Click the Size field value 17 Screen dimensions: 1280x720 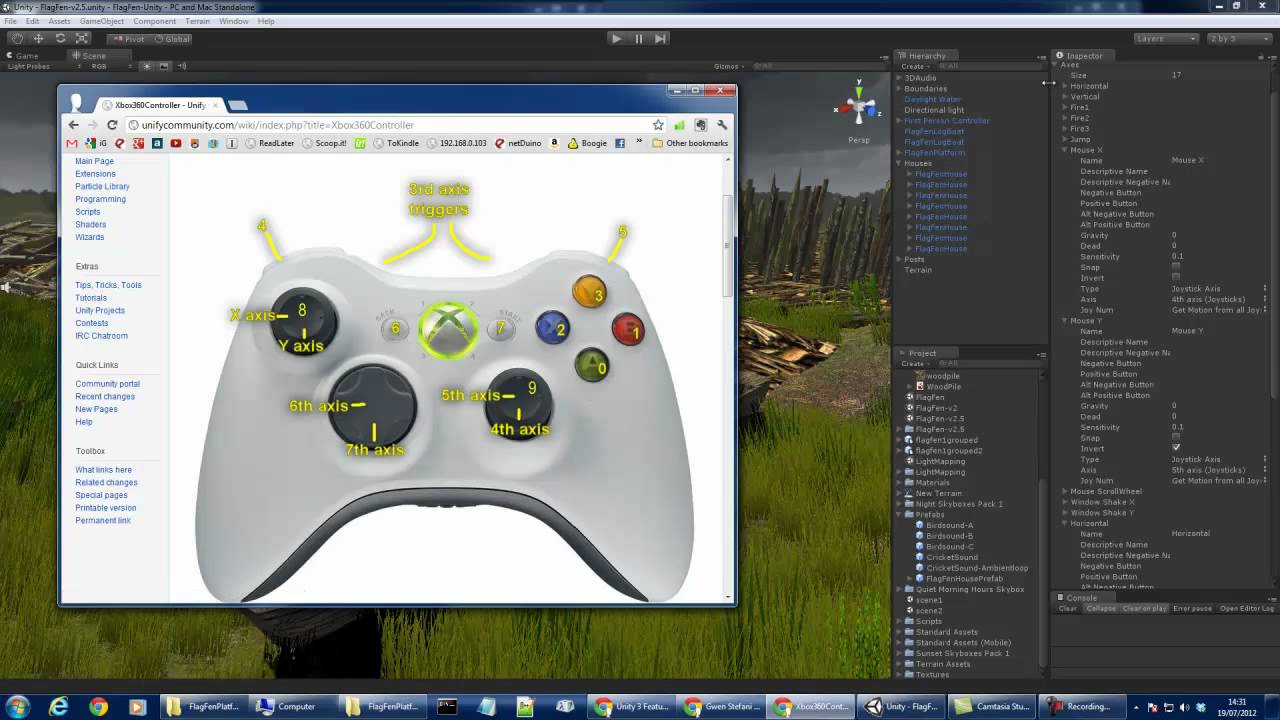coord(1221,75)
